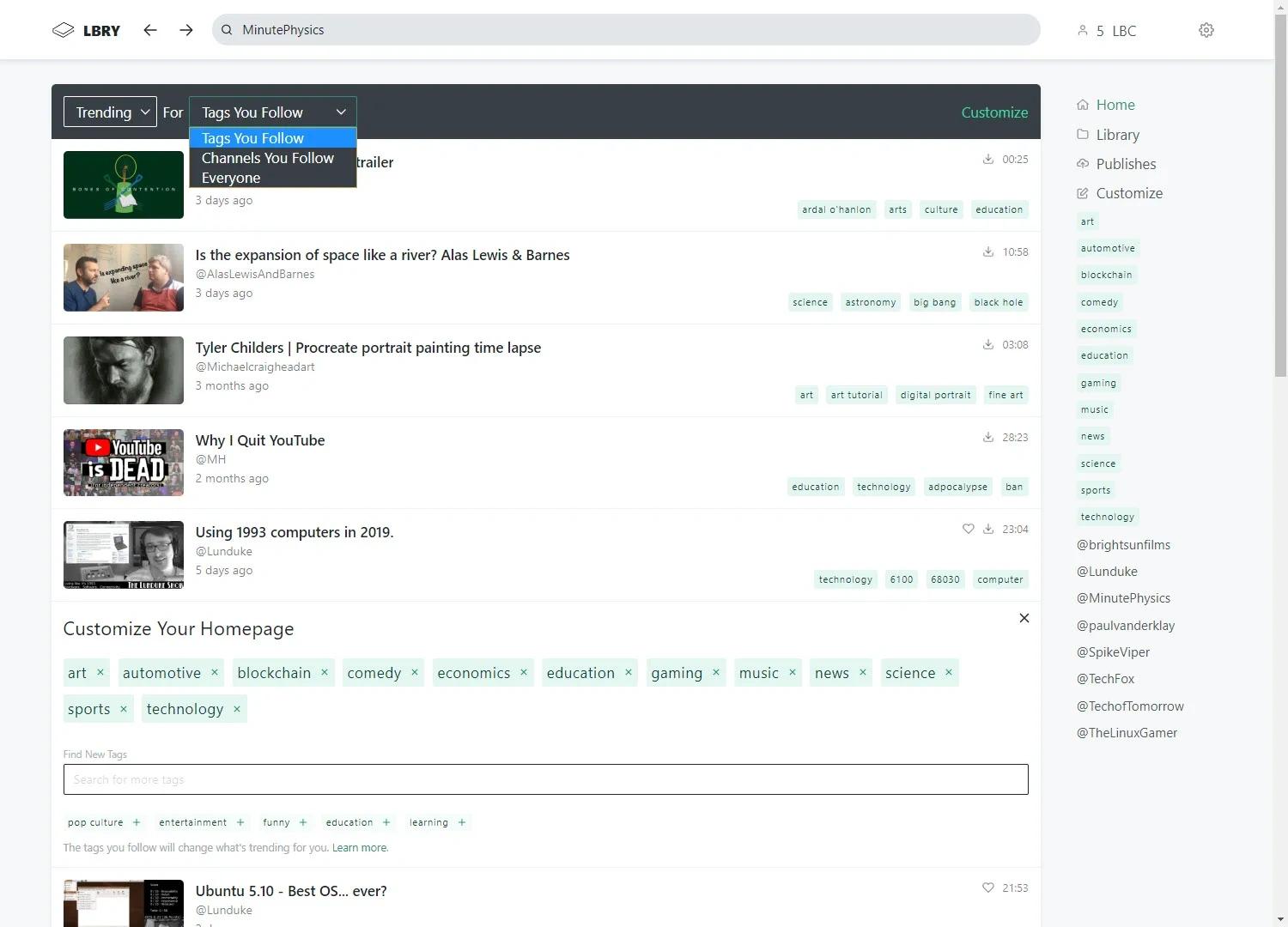Click the Customize link in header bar
The height and width of the screenshot is (927, 1288).
tap(994, 112)
